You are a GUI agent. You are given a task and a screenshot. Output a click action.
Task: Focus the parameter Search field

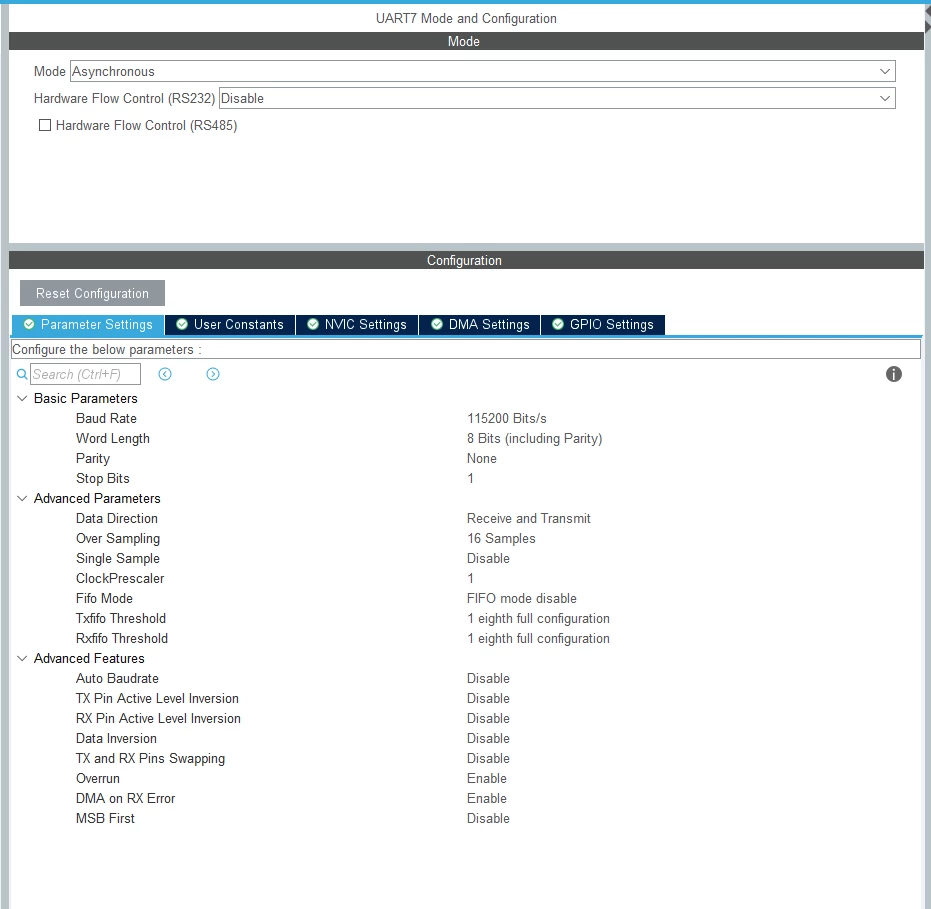pos(86,374)
